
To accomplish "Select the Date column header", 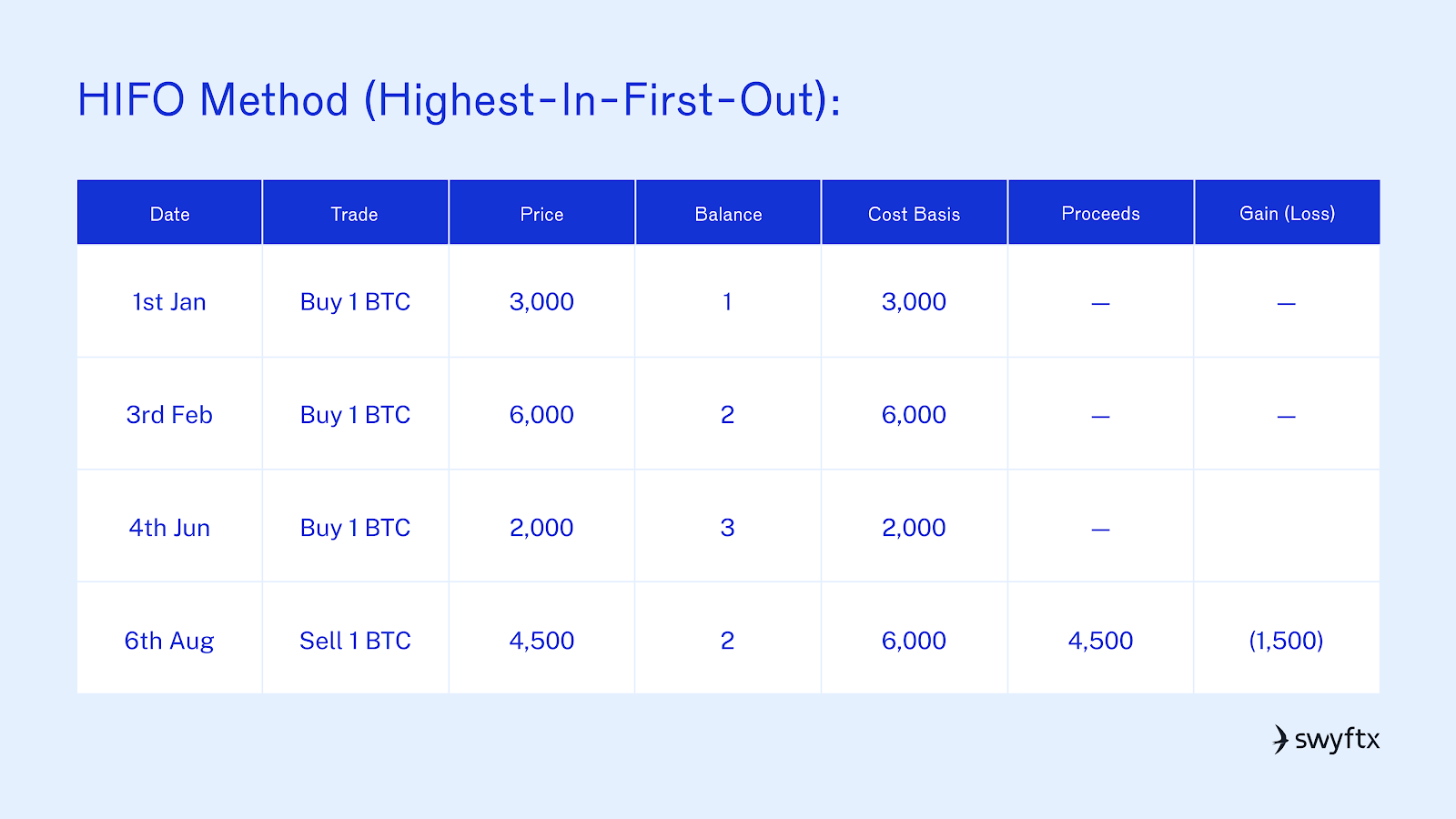I will 170,214.
